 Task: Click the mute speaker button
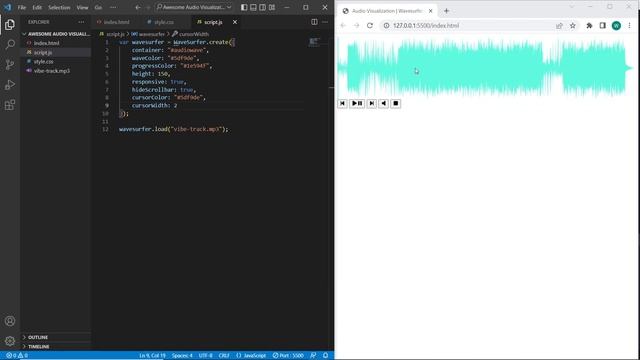(384, 104)
